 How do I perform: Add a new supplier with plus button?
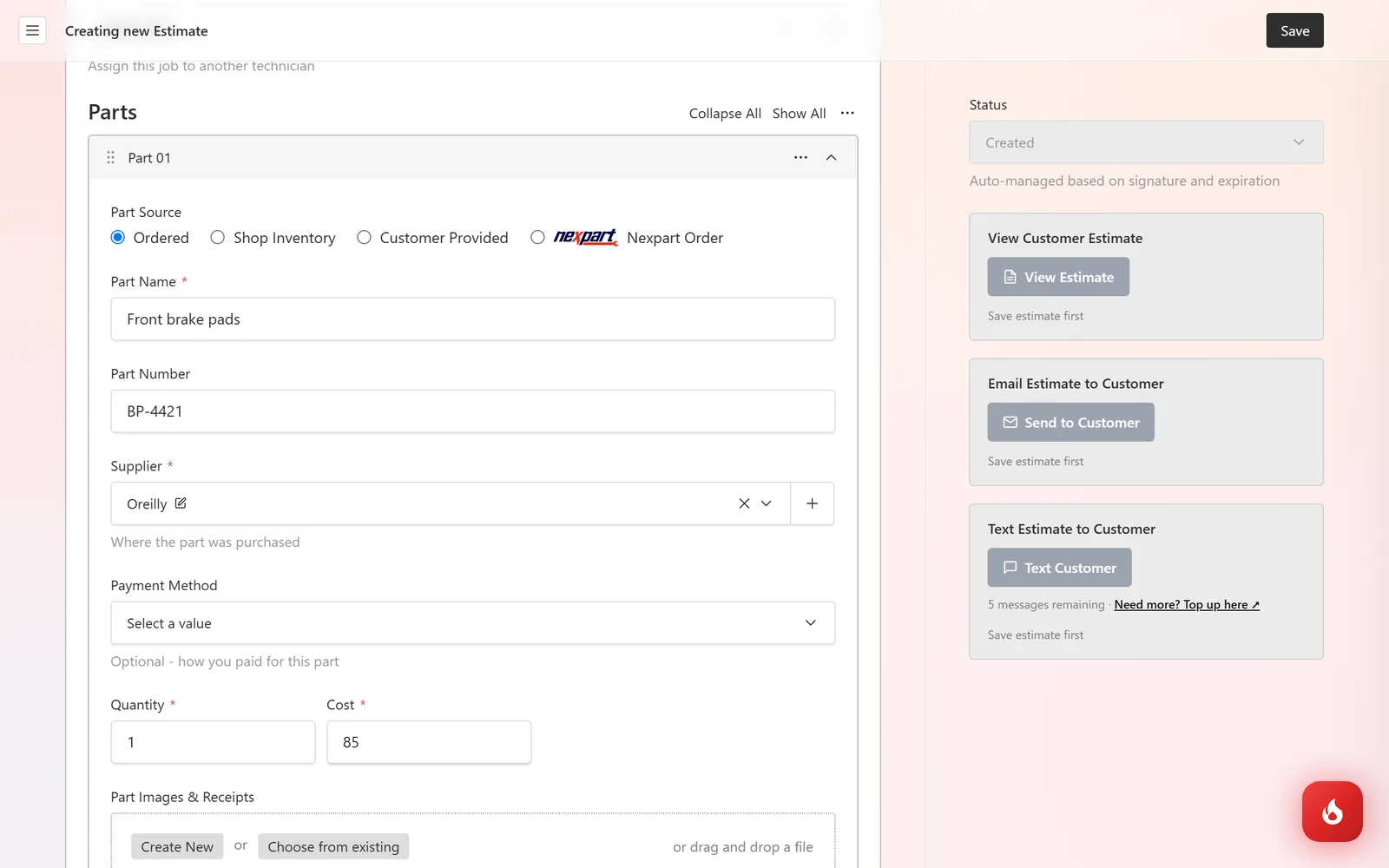click(812, 503)
